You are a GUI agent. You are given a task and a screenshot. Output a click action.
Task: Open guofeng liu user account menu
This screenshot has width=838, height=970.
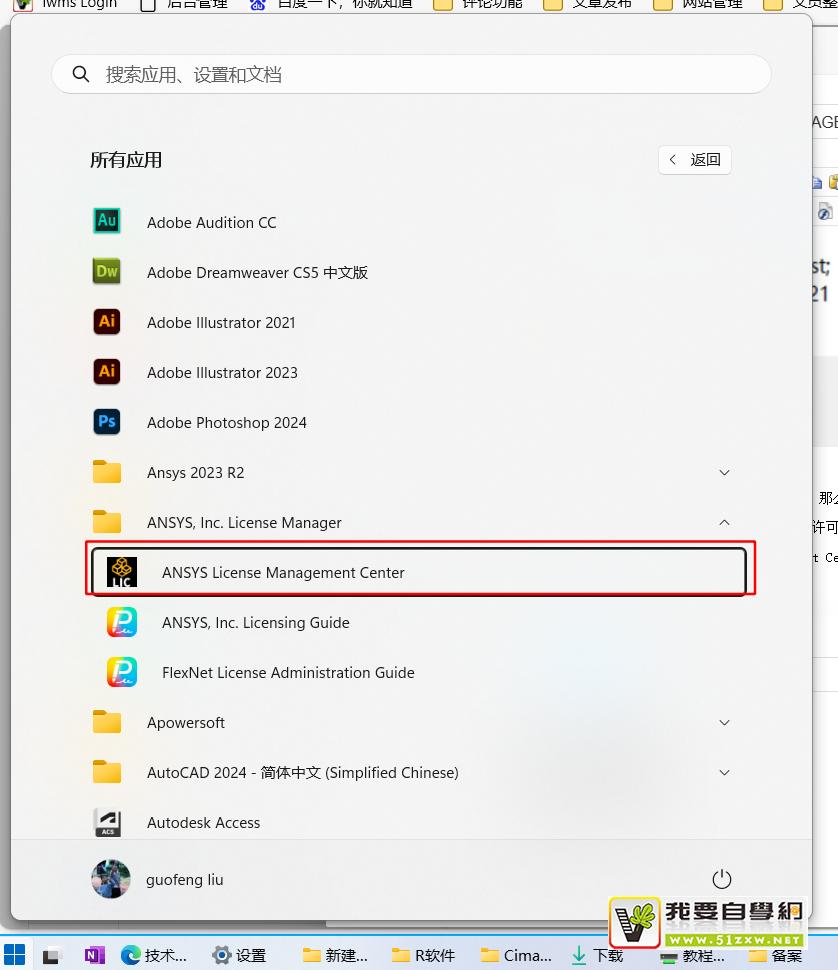[x=158, y=880]
